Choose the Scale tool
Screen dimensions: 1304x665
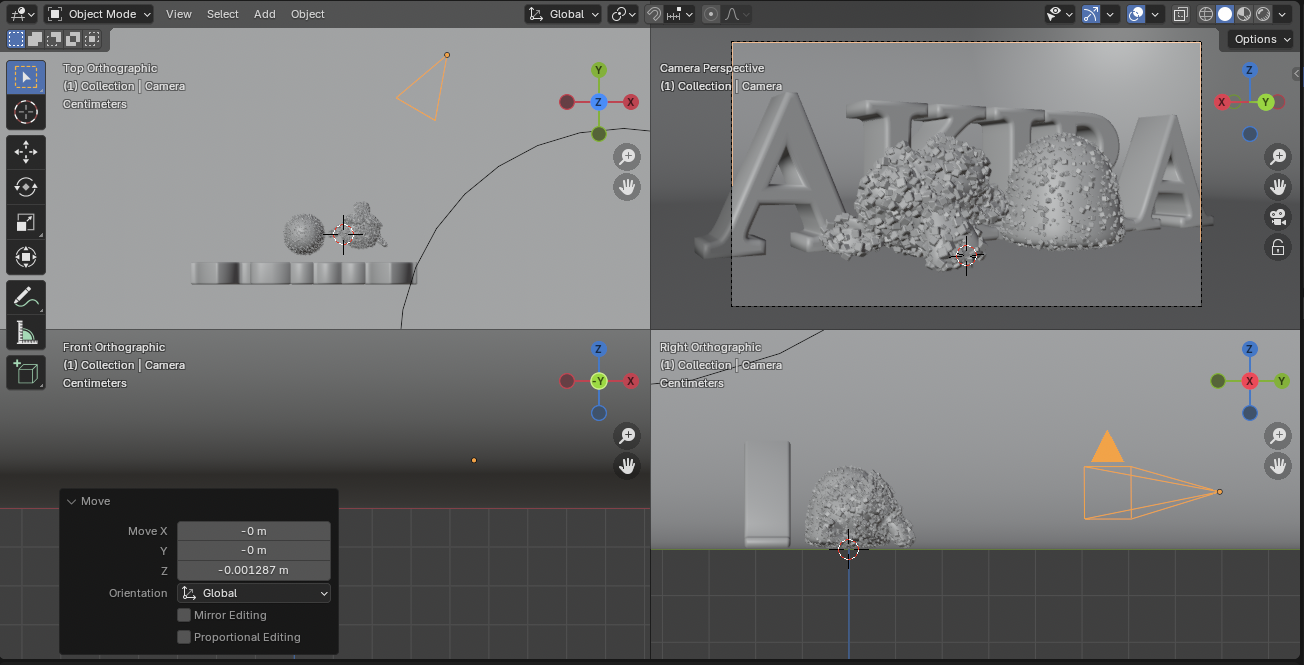pos(26,222)
